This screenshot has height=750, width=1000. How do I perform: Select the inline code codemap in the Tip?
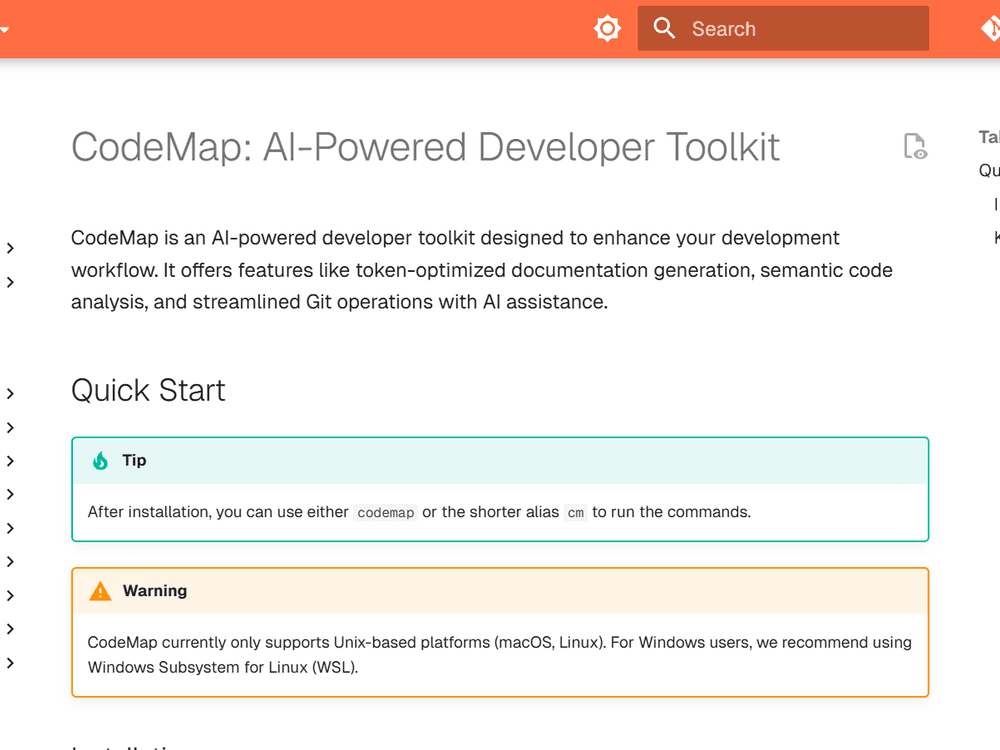coord(385,512)
